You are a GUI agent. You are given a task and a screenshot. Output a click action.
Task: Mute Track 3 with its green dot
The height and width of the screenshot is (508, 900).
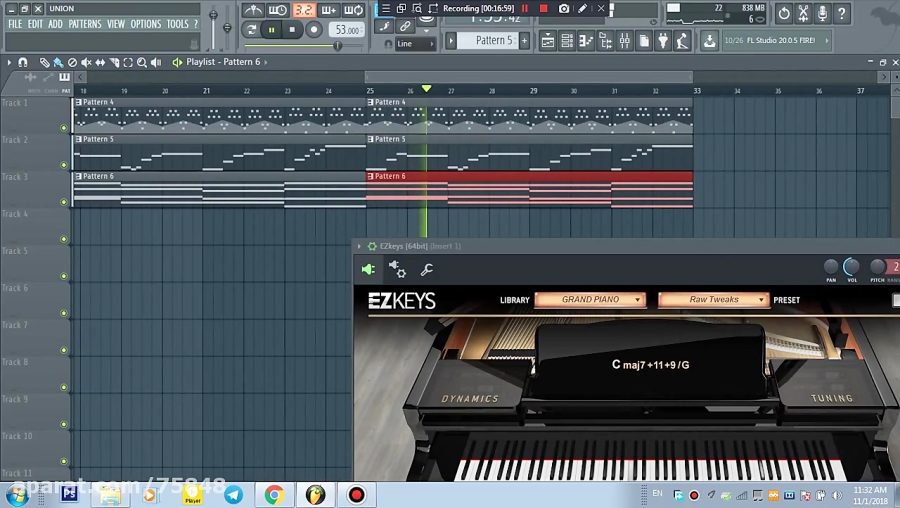[64, 202]
